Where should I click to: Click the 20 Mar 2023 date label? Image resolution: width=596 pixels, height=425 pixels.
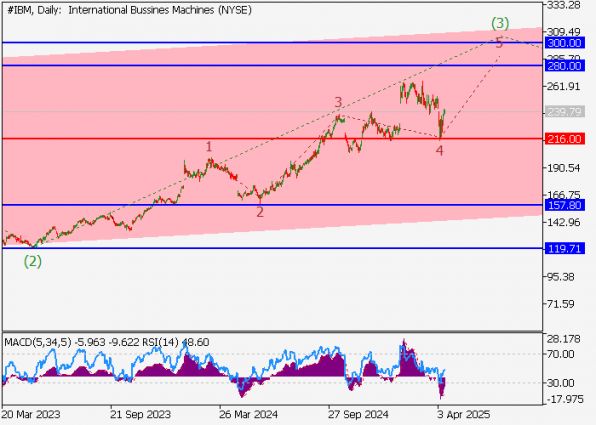point(31,414)
